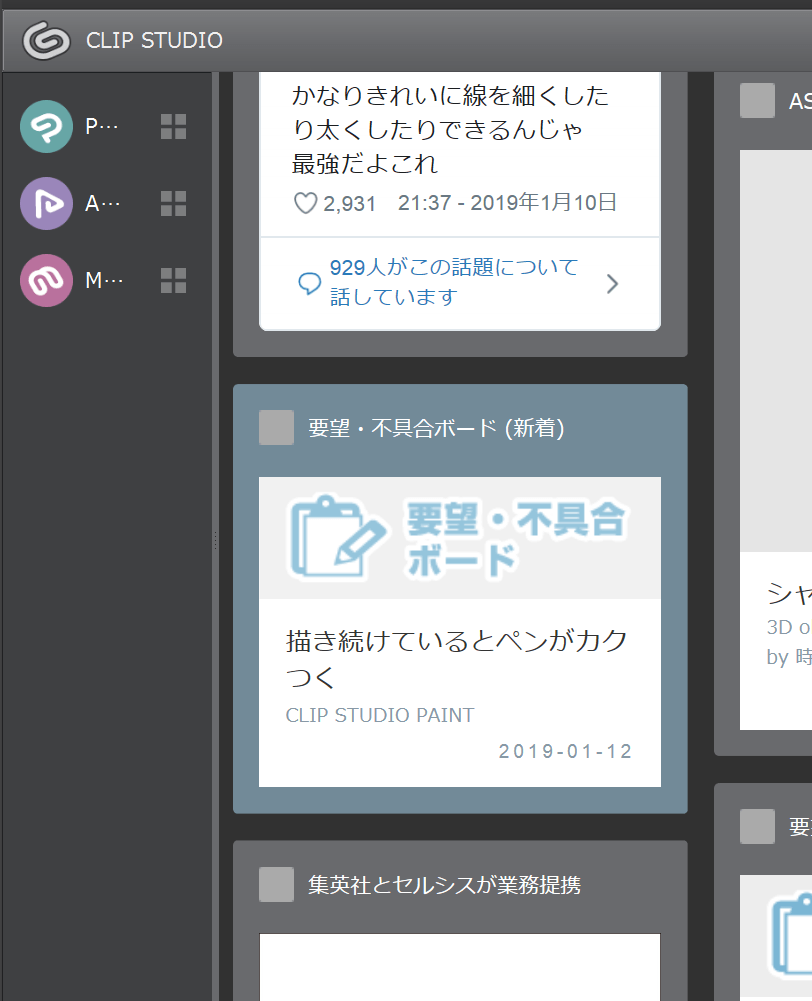Click the gray square beside 要望・不具合ボード (新着)

[x=276, y=428]
